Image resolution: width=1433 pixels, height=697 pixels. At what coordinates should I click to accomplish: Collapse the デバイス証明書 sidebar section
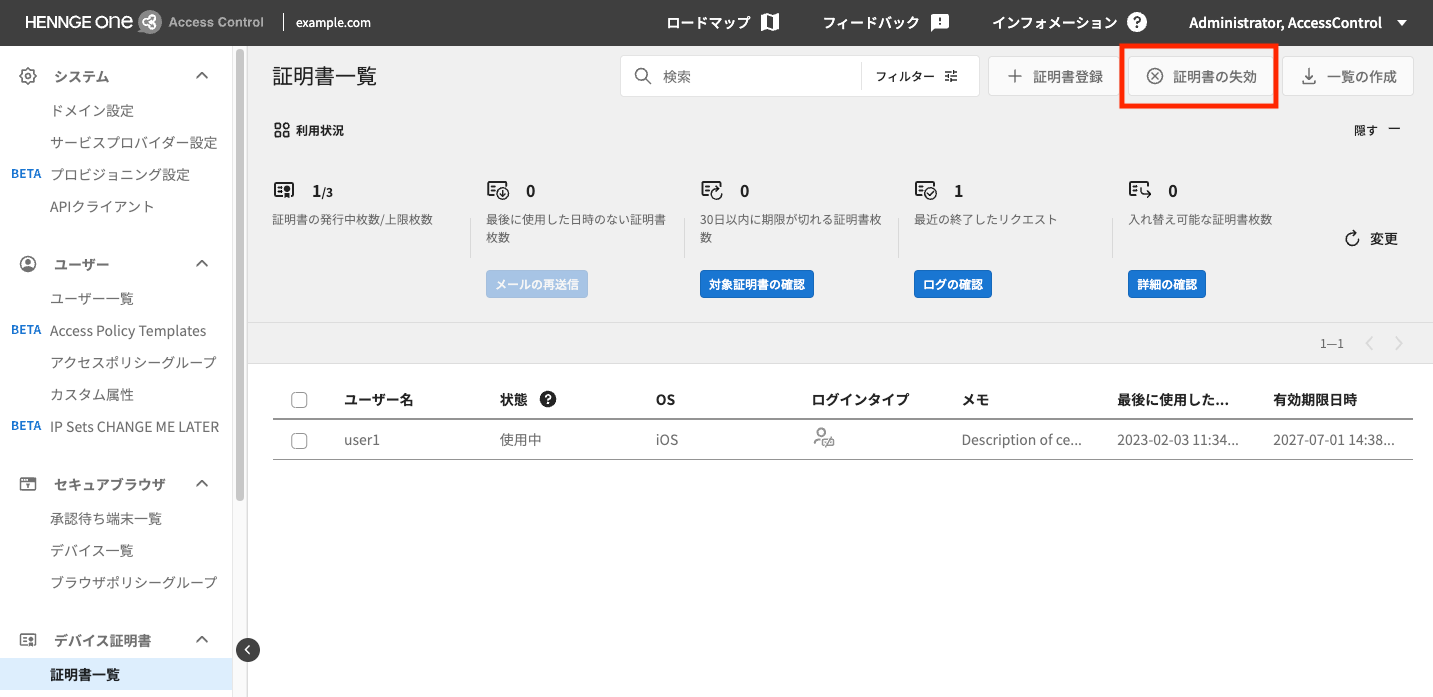[x=202, y=640]
